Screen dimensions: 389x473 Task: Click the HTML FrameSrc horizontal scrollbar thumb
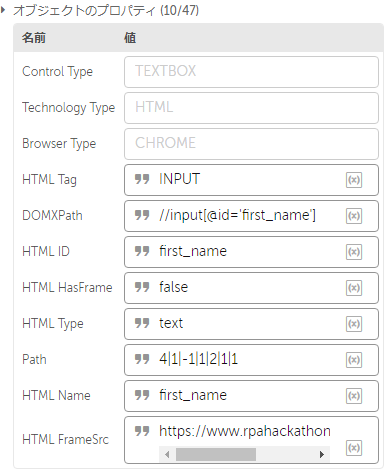click(216, 454)
